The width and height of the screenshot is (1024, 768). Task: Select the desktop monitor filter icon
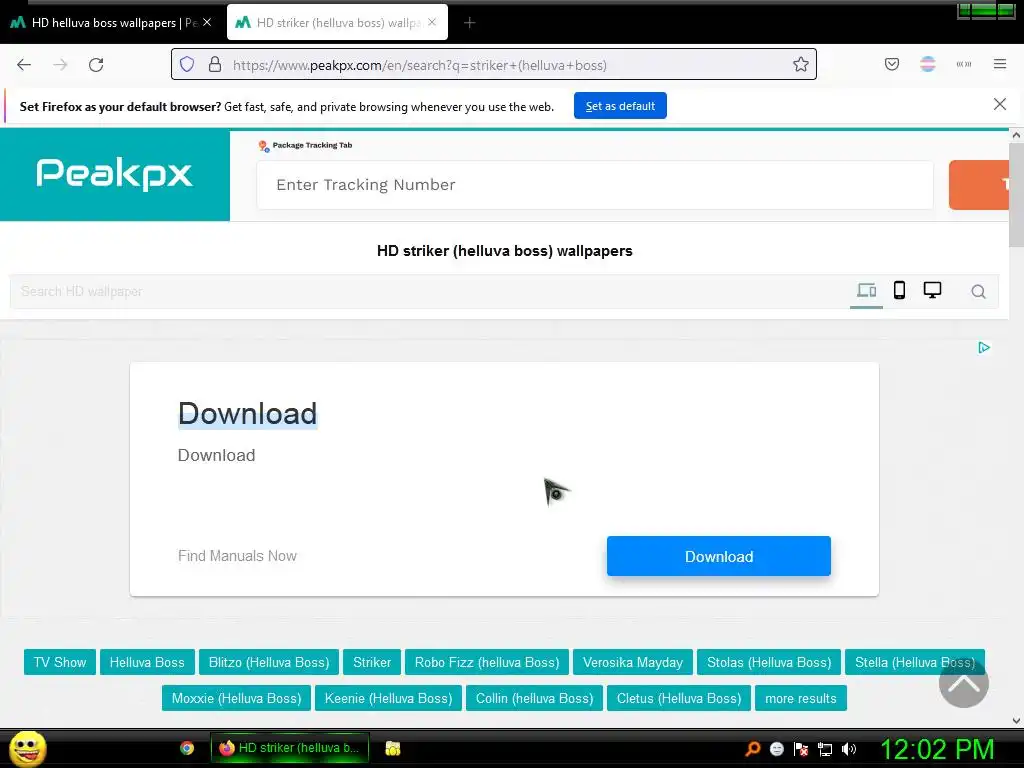933,291
